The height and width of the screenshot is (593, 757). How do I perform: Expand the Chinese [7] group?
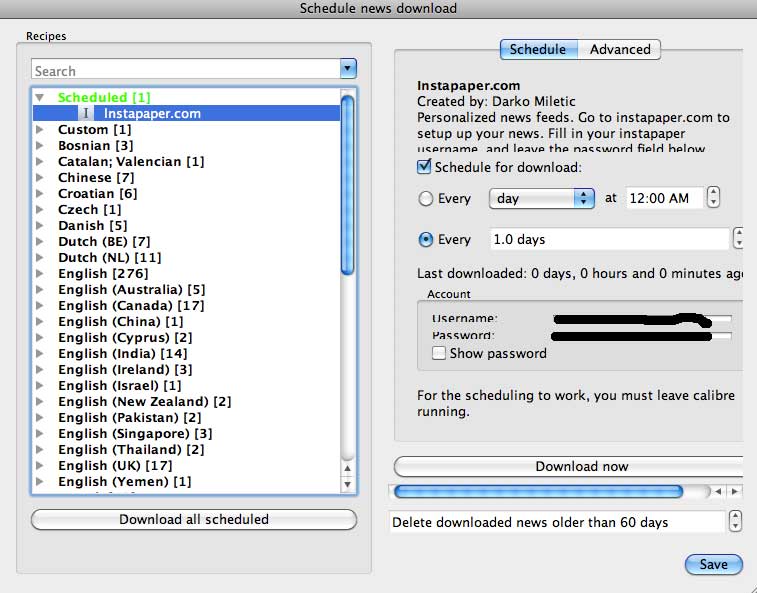click(40, 177)
